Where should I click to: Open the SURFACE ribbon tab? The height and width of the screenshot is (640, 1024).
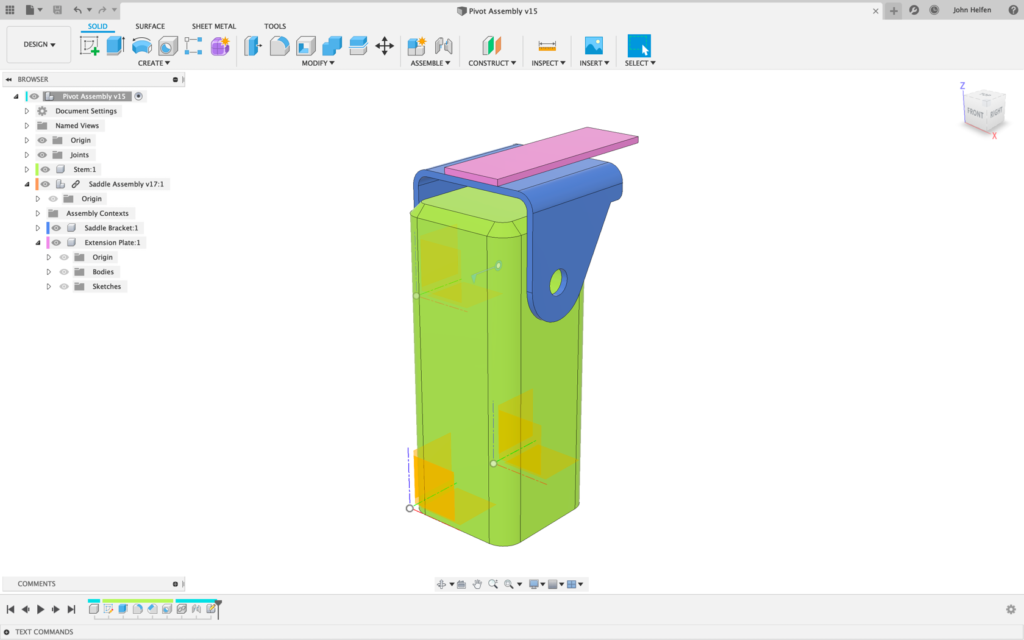(150, 26)
